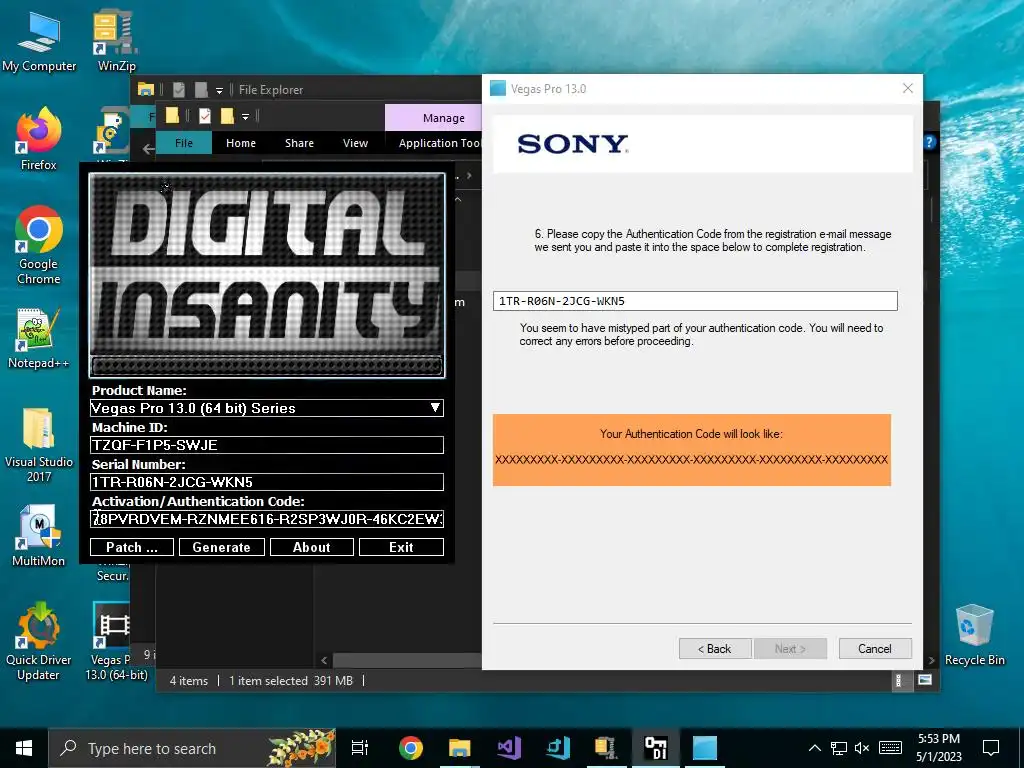This screenshot has width=1024, height=768.
Task: Click the Patch button in keygen
Action: tap(132, 547)
